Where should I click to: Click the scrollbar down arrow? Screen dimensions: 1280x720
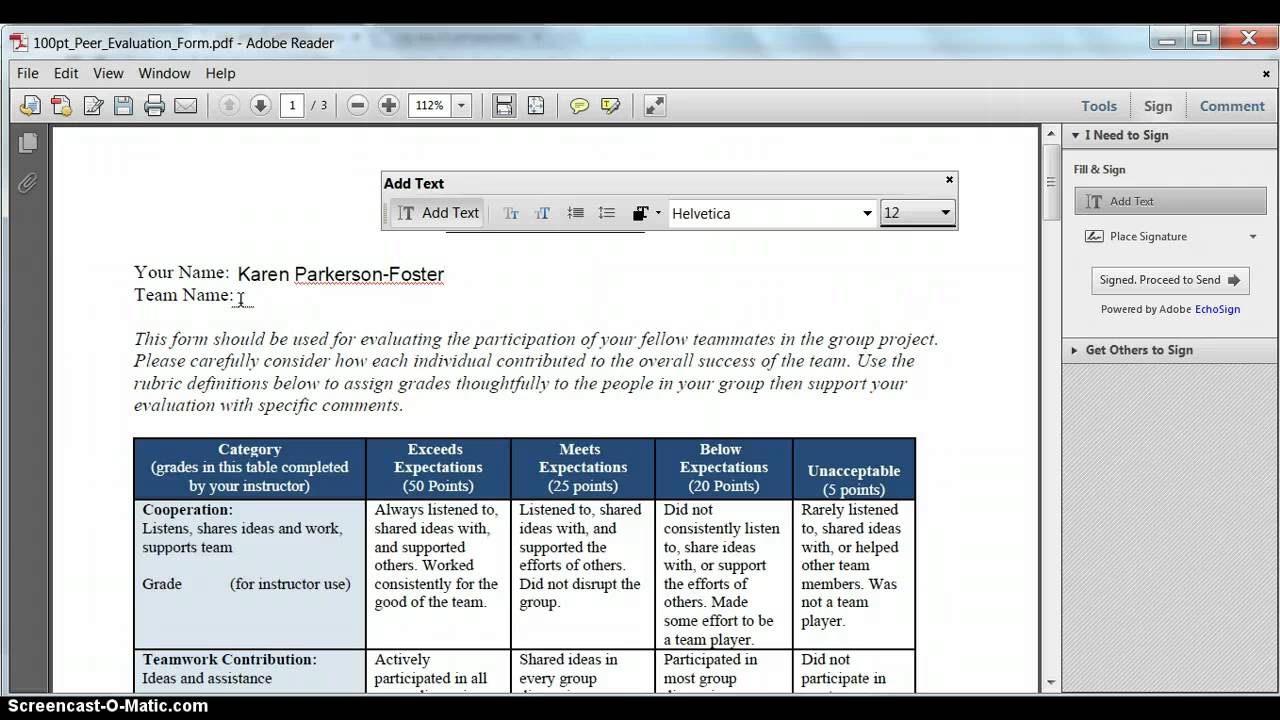pyautogui.click(x=1051, y=683)
